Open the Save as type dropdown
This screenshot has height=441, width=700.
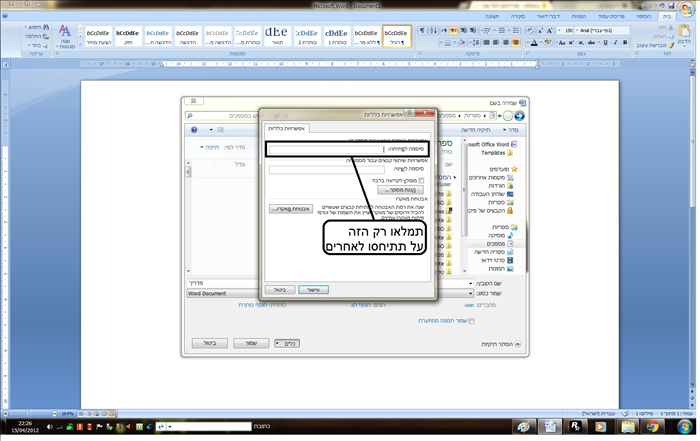coord(471,293)
